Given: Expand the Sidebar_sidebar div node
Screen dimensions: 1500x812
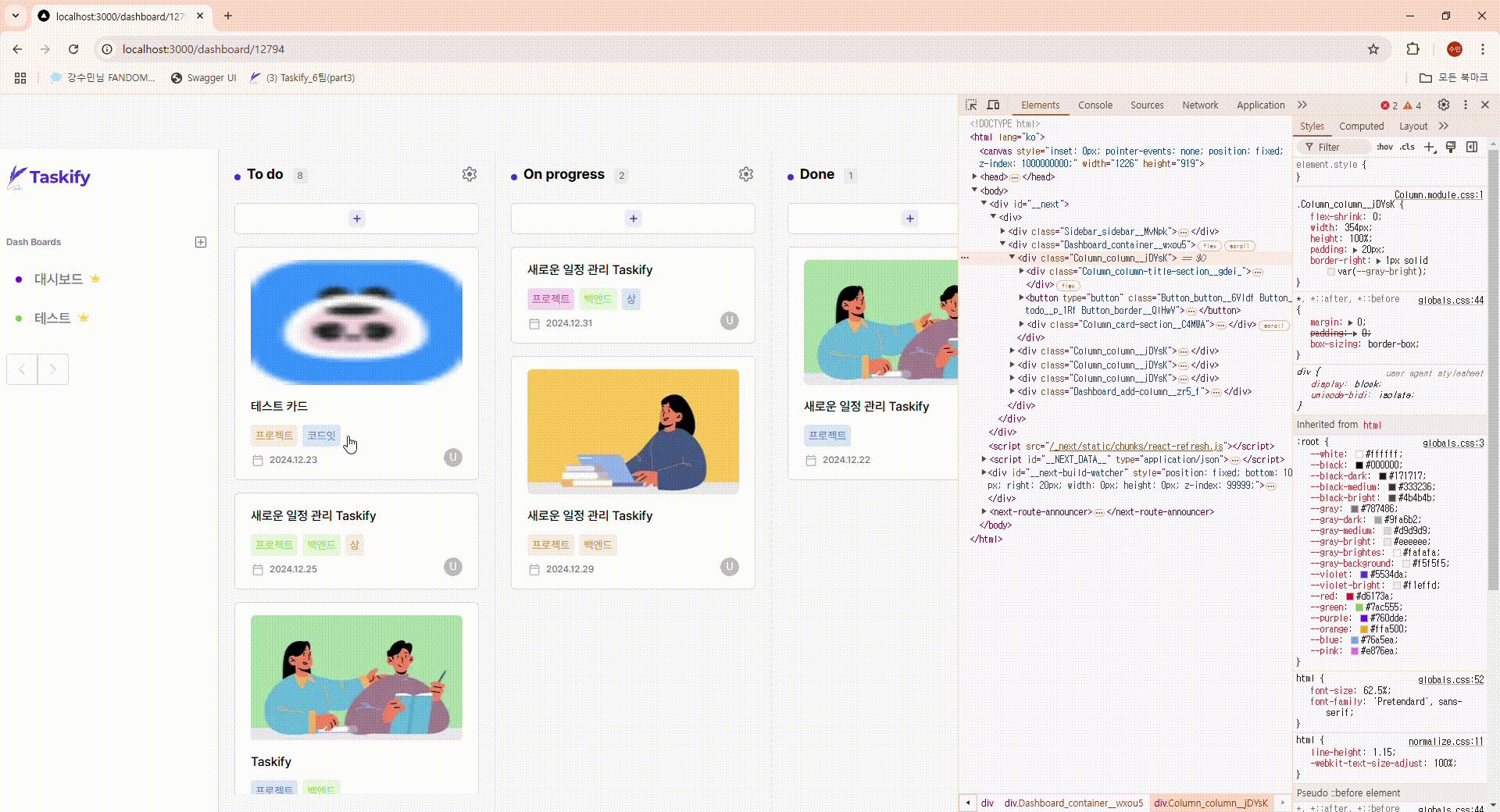Looking at the screenshot, I should click(1003, 231).
